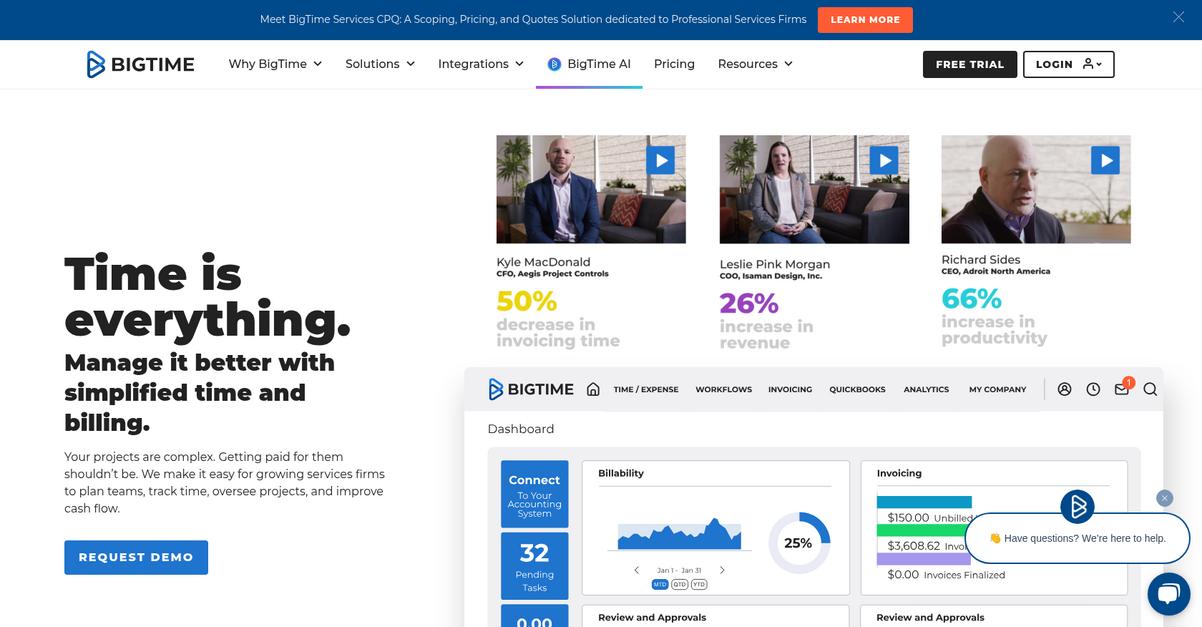The height and width of the screenshot is (627, 1202).
Task: Open the Pricing page
Action: click(x=674, y=64)
